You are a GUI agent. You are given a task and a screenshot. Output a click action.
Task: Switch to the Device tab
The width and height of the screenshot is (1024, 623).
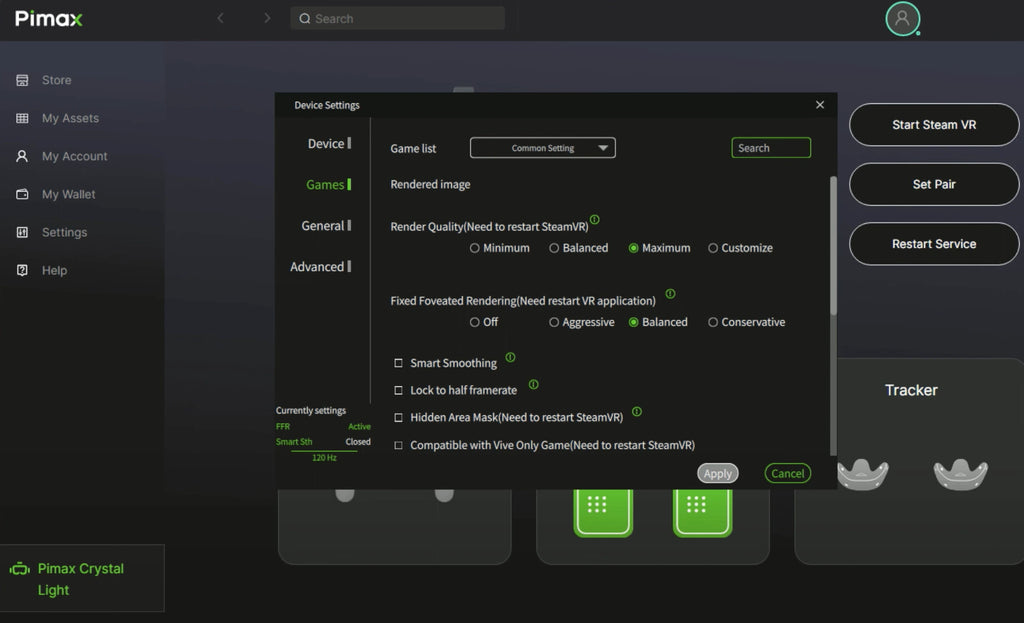[329, 144]
